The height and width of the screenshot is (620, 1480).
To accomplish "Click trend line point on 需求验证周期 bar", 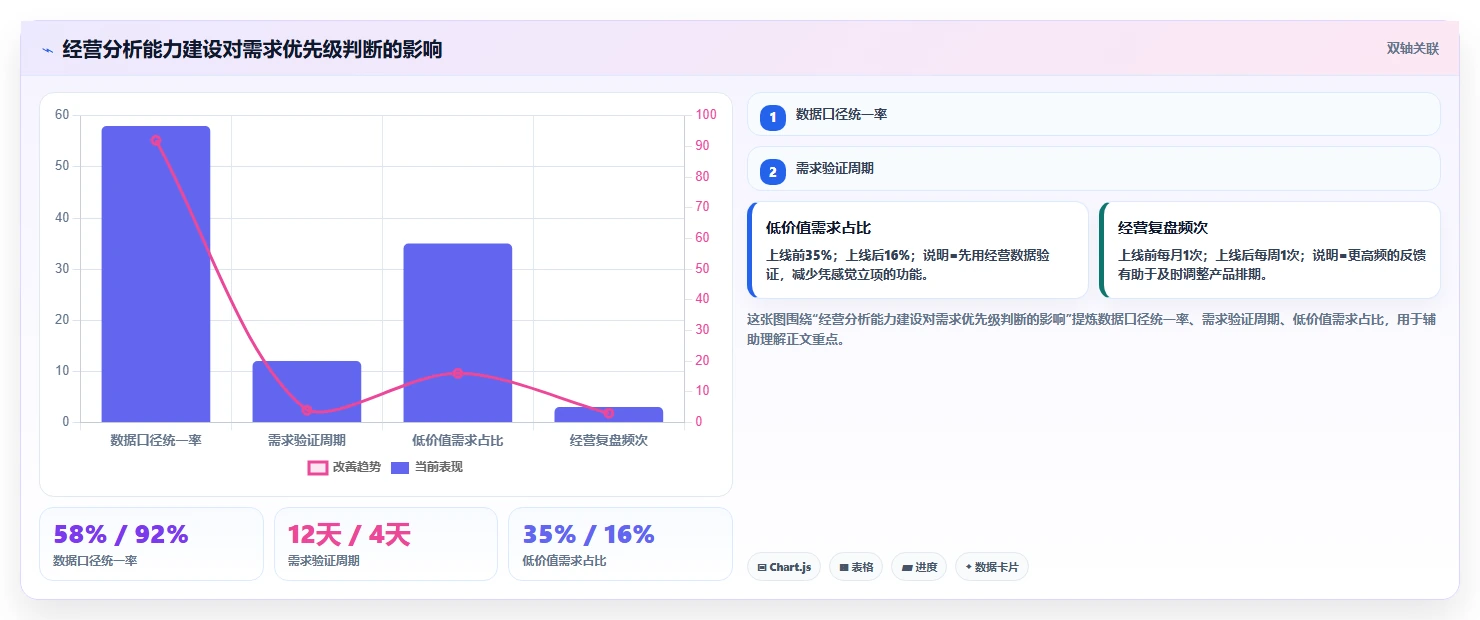I will (307, 410).
